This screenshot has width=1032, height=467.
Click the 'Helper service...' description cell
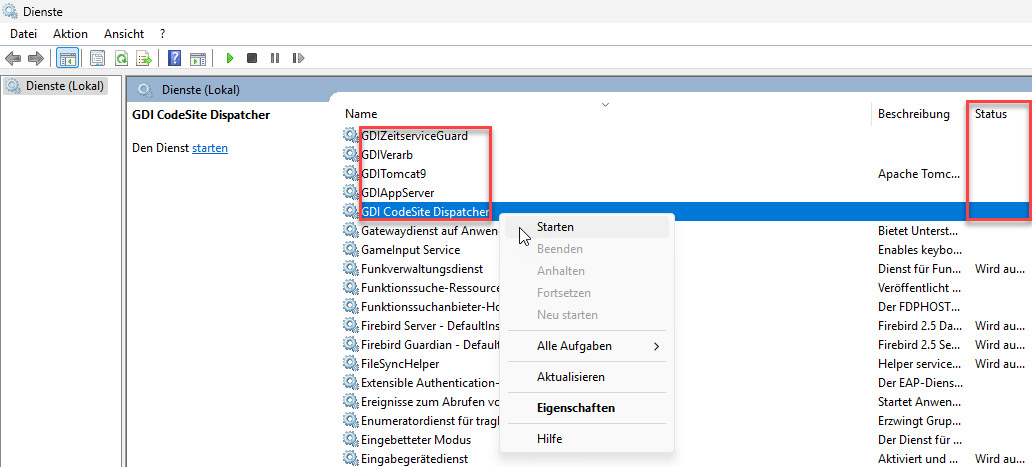[920, 364]
